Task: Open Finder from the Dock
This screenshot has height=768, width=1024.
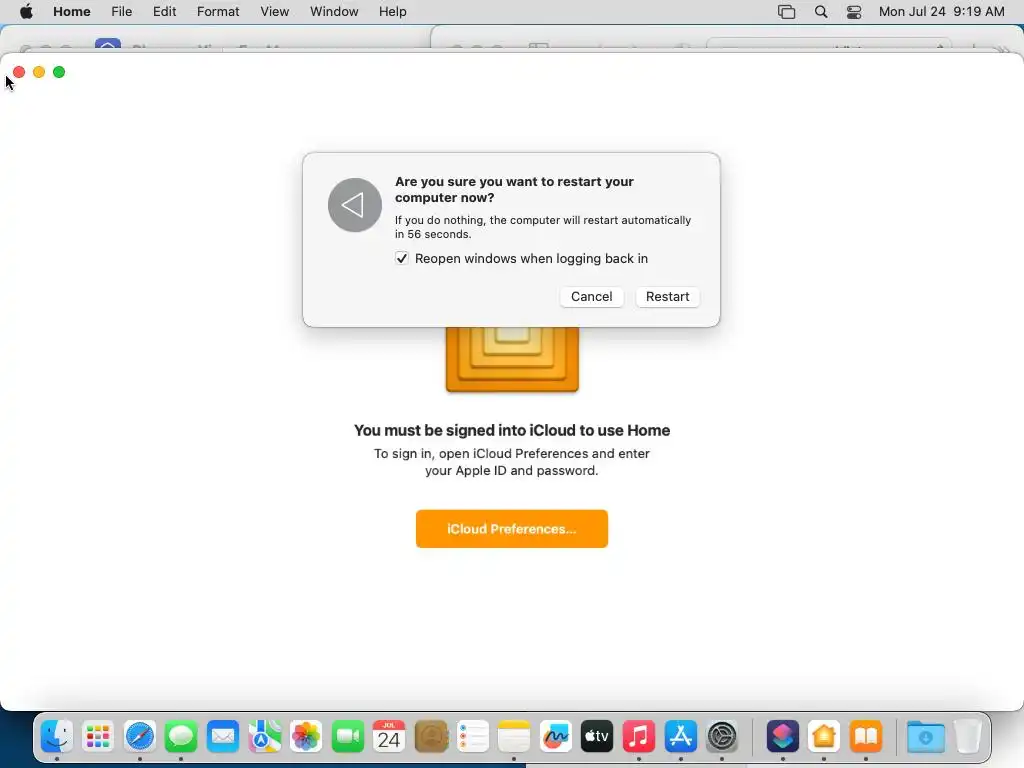Action: click(57, 737)
